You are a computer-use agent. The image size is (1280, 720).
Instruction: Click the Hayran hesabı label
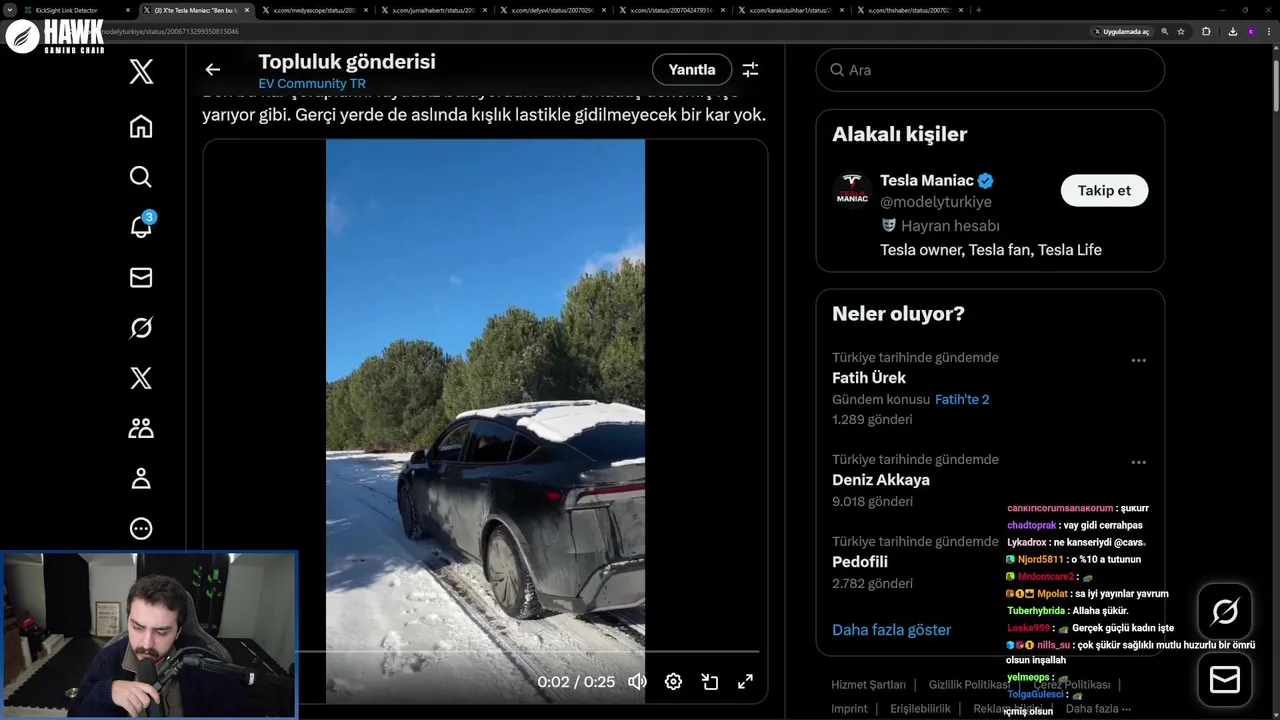(950, 226)
